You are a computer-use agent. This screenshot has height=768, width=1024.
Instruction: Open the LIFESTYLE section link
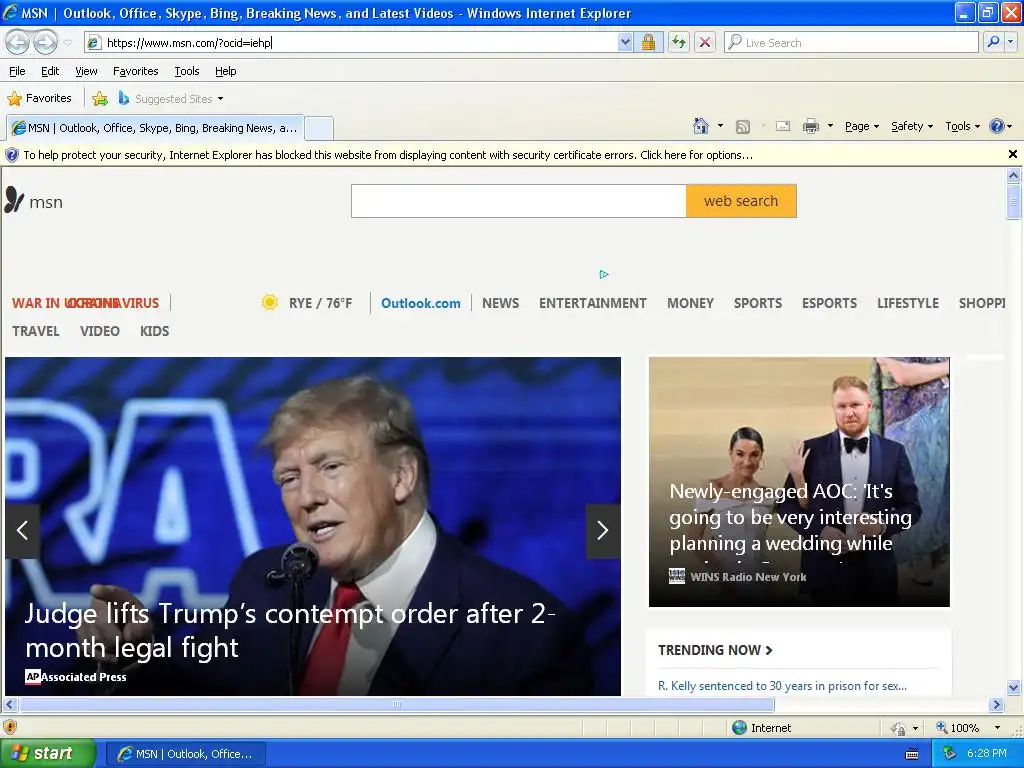(x=908, y=303)
